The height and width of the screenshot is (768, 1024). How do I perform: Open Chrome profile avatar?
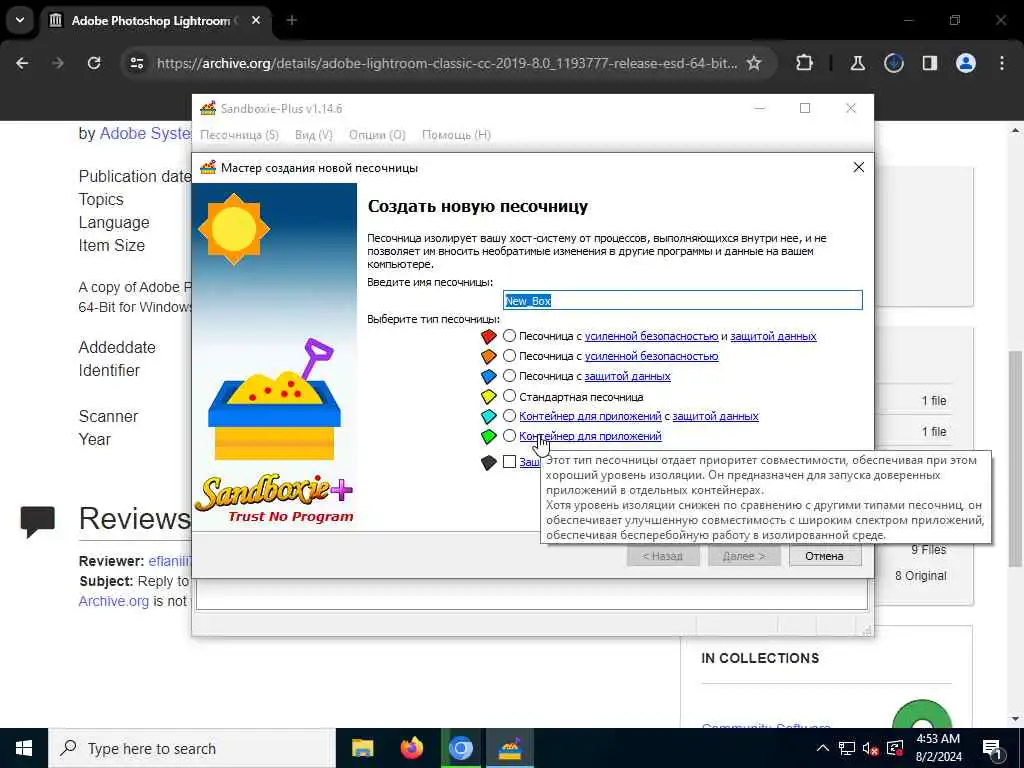coord(965,63)
